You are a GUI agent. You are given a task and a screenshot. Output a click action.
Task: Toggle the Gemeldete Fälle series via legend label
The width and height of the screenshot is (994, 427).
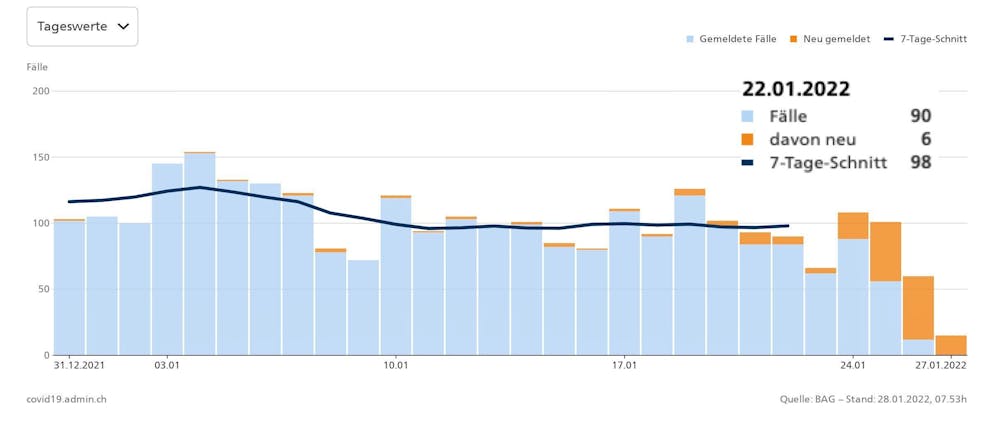[737, 39]
